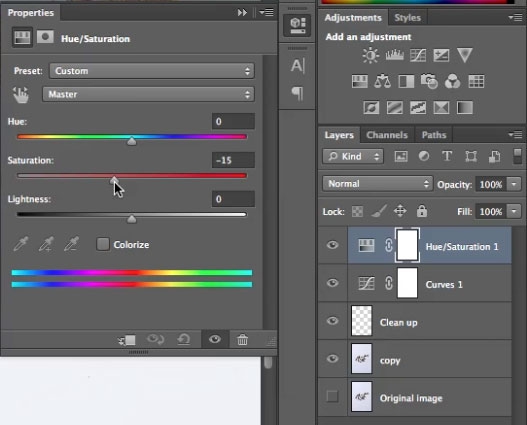The width and height of the screenshot is (527, 425).
Task: Open the Master channel dropdown
Action: pos(148,94)
